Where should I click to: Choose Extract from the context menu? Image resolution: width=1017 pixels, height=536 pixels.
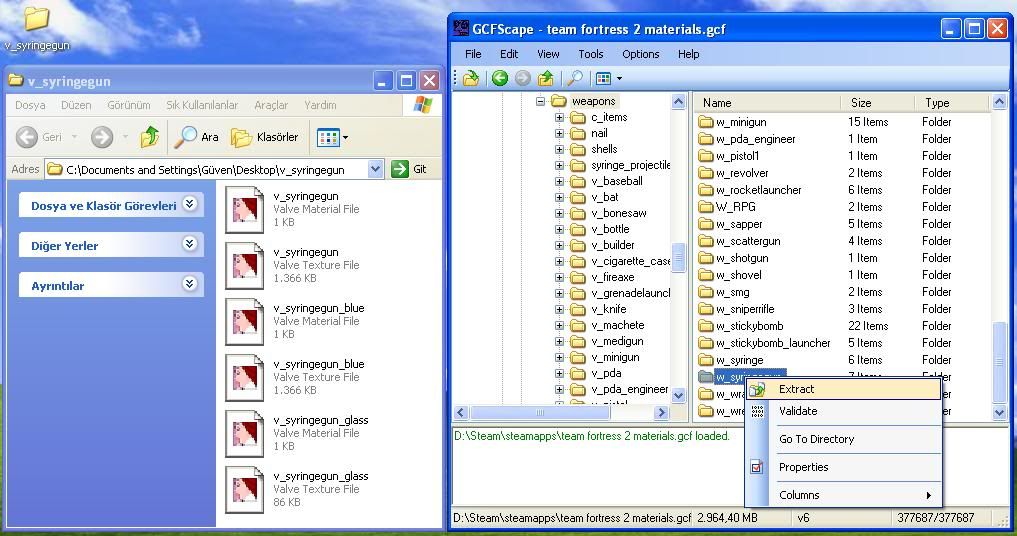(x=796, y=389)
